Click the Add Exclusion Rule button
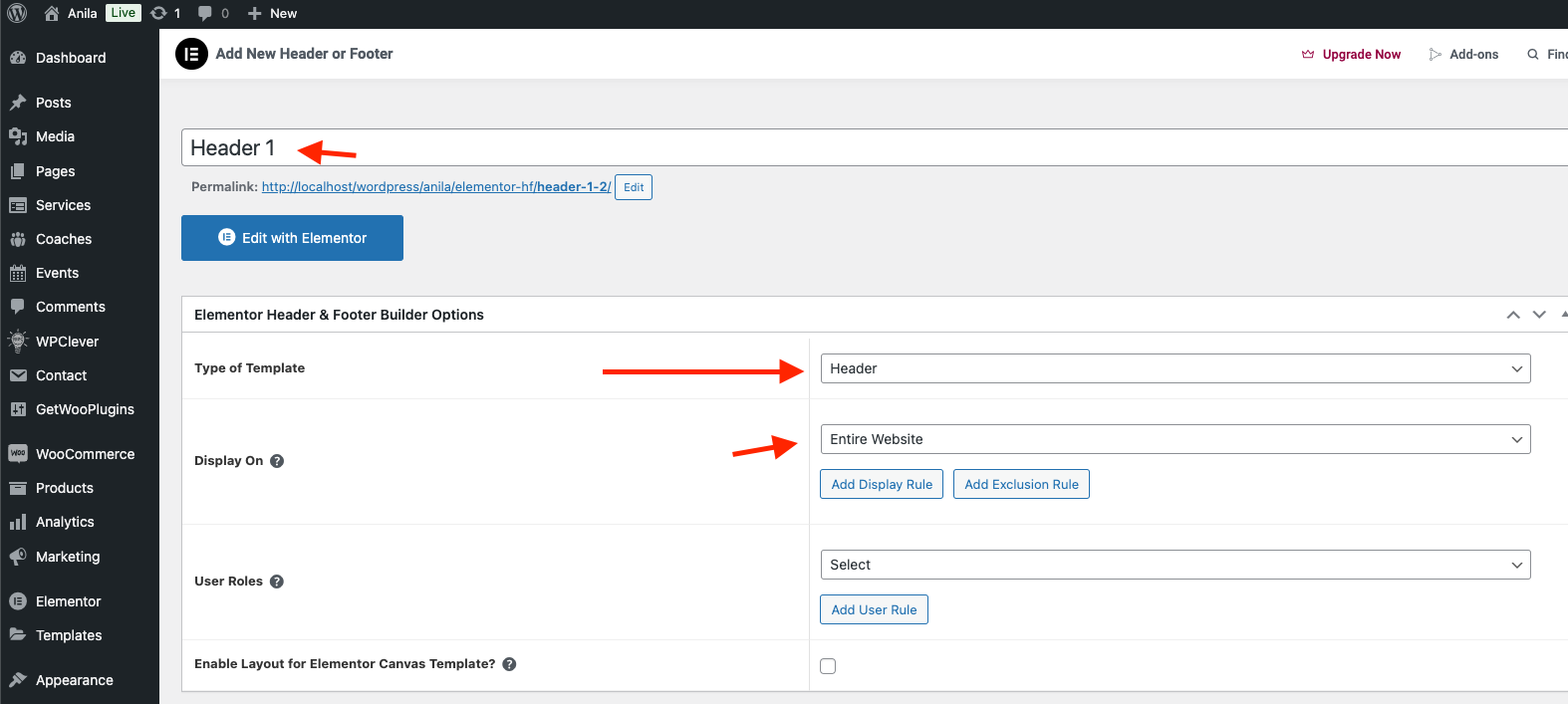1568x704 pixels. pos(1021,485)
